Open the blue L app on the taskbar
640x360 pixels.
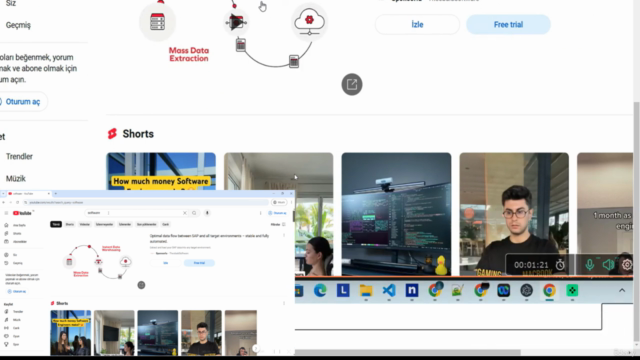click(x=343, y=291)
